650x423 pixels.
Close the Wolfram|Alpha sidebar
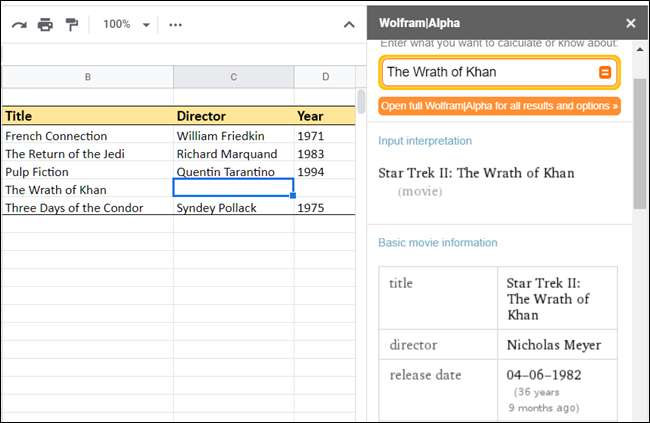click(x=631, y=23)
